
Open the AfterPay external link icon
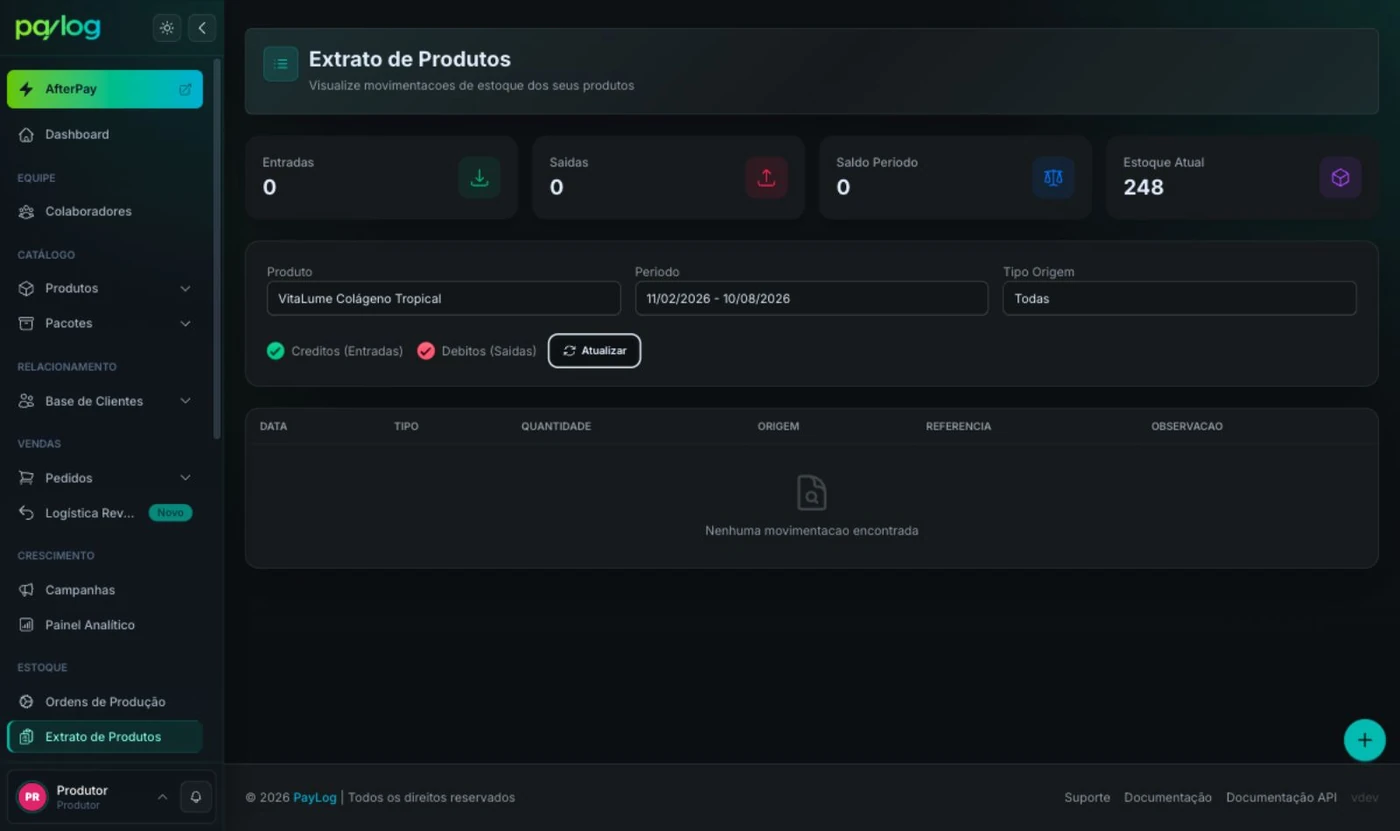pos(185,89)
